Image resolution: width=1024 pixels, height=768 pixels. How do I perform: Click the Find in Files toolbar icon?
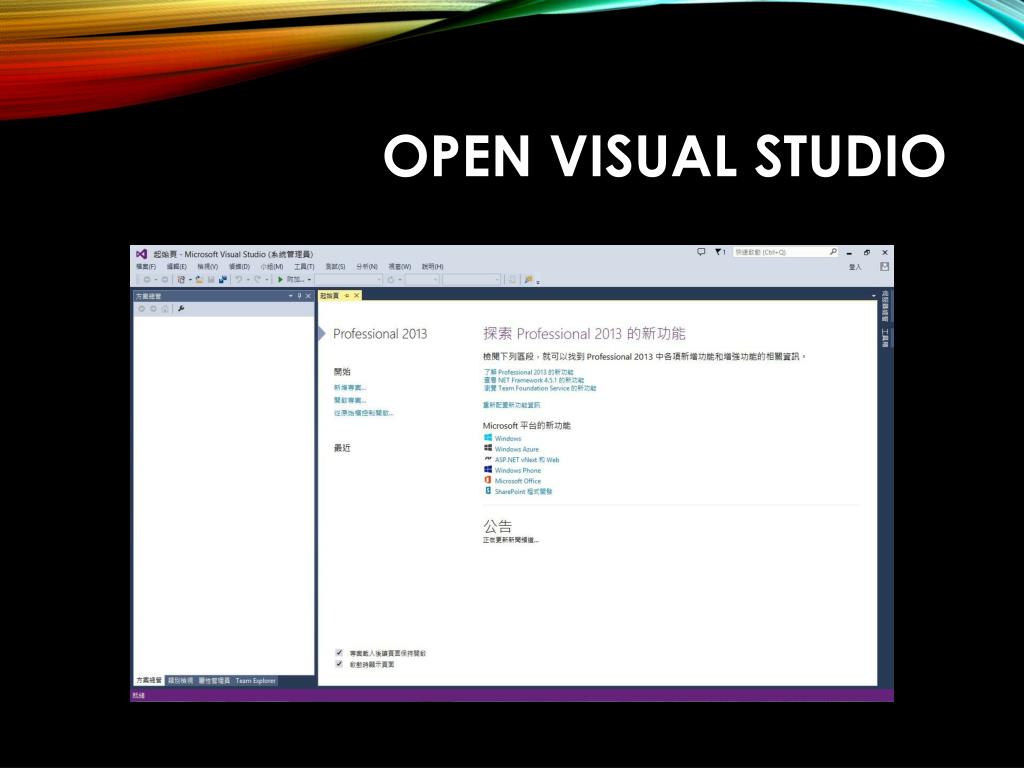(528, 280)
